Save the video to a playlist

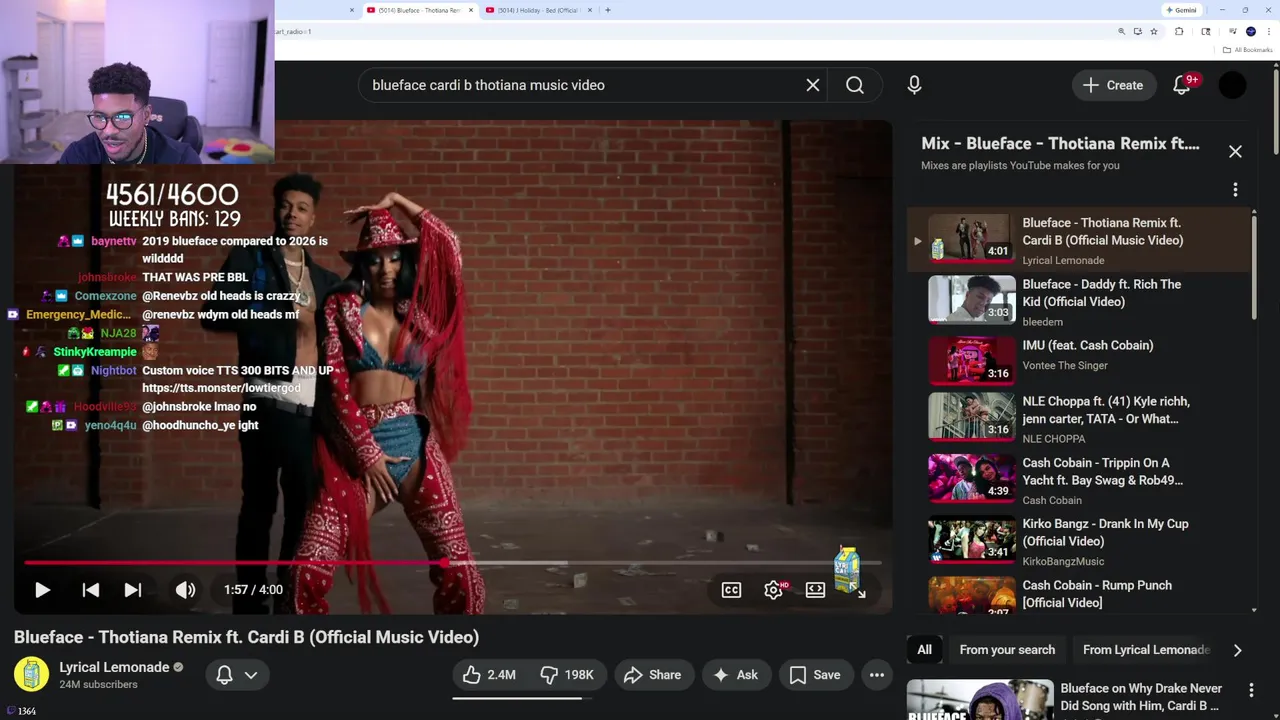(x=815, y=675)
